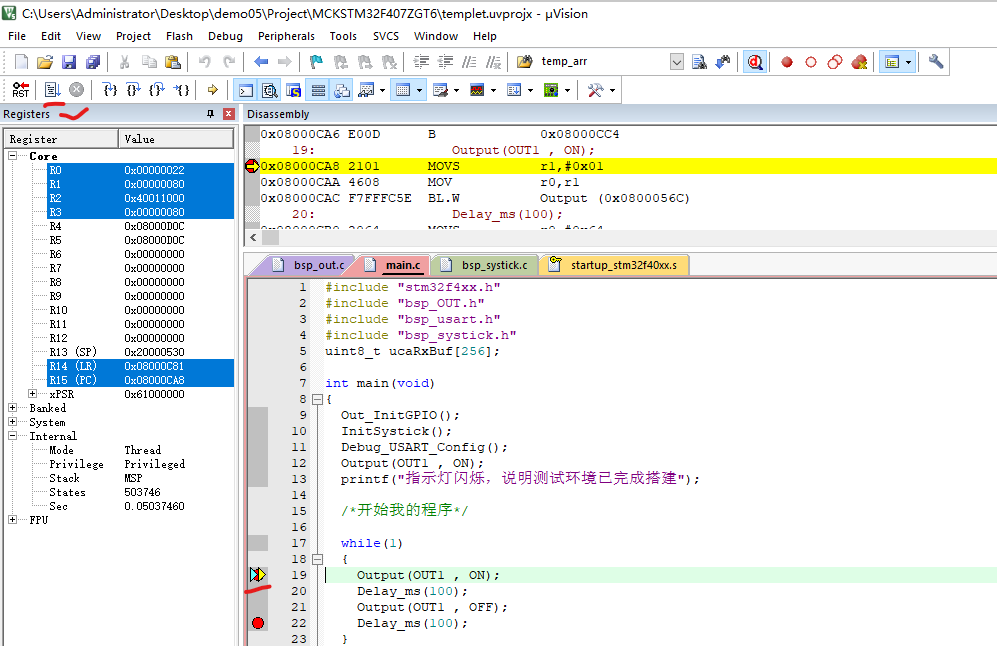
Task: Close the Registers panel
Action: pos(229,114)
